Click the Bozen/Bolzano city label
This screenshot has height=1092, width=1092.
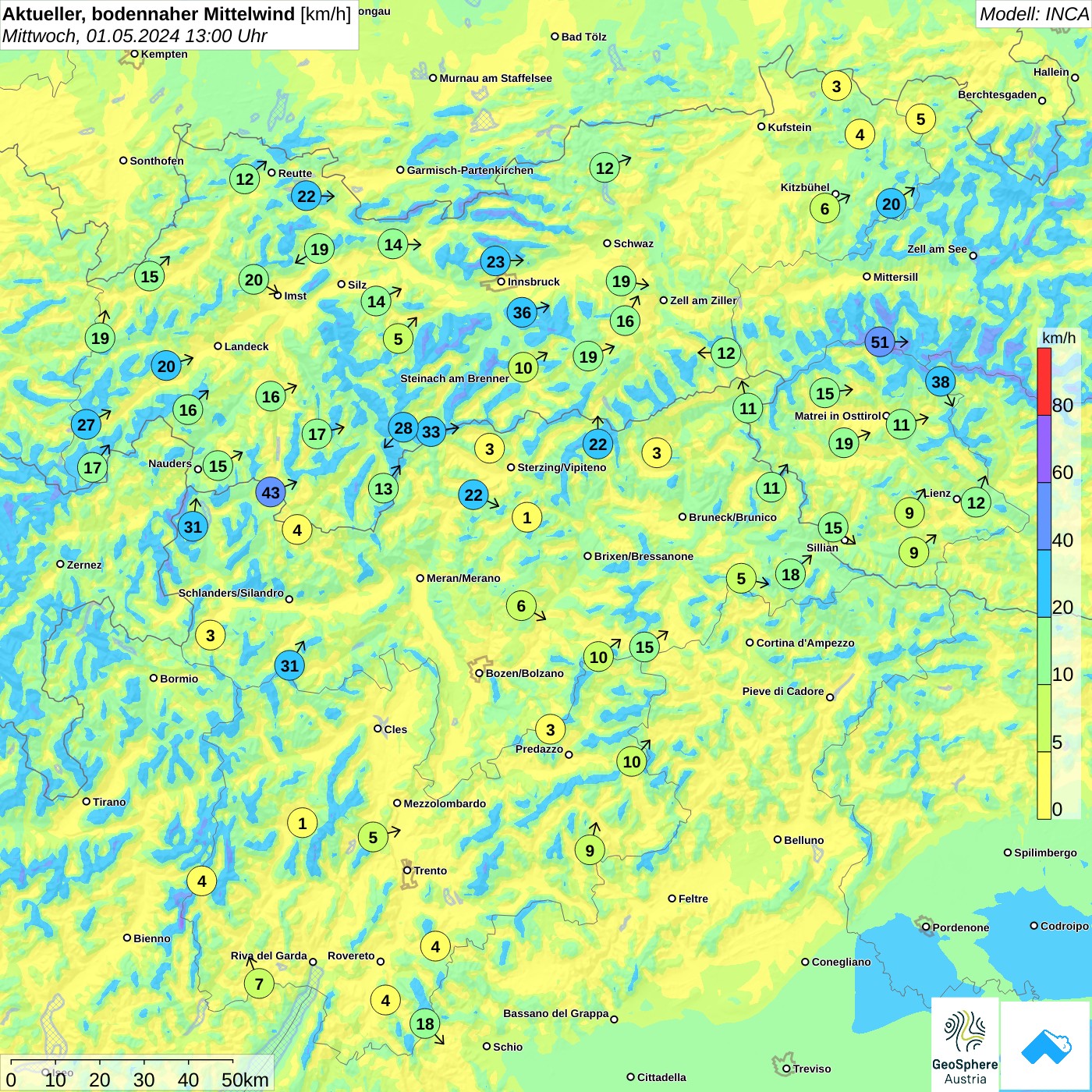pyautogui.click(x=524, y=673)
